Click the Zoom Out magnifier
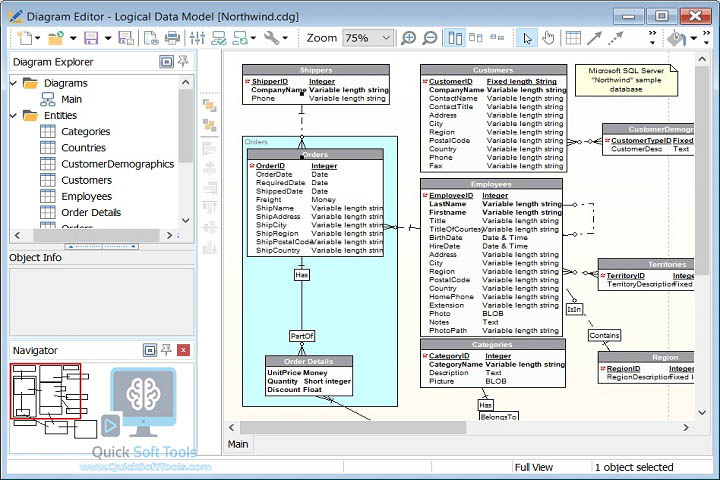This screenshot has height=480, width=720. coord(430,38)
